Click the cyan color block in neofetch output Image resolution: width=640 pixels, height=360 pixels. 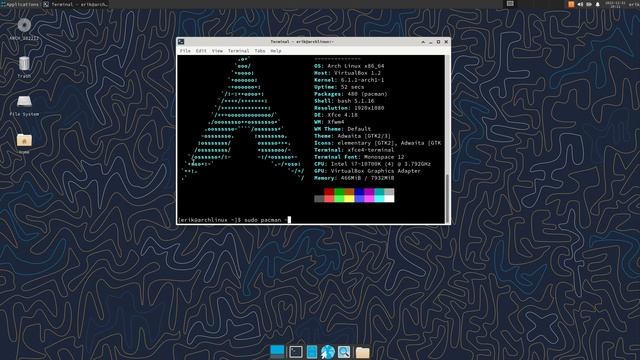point(379,192)
